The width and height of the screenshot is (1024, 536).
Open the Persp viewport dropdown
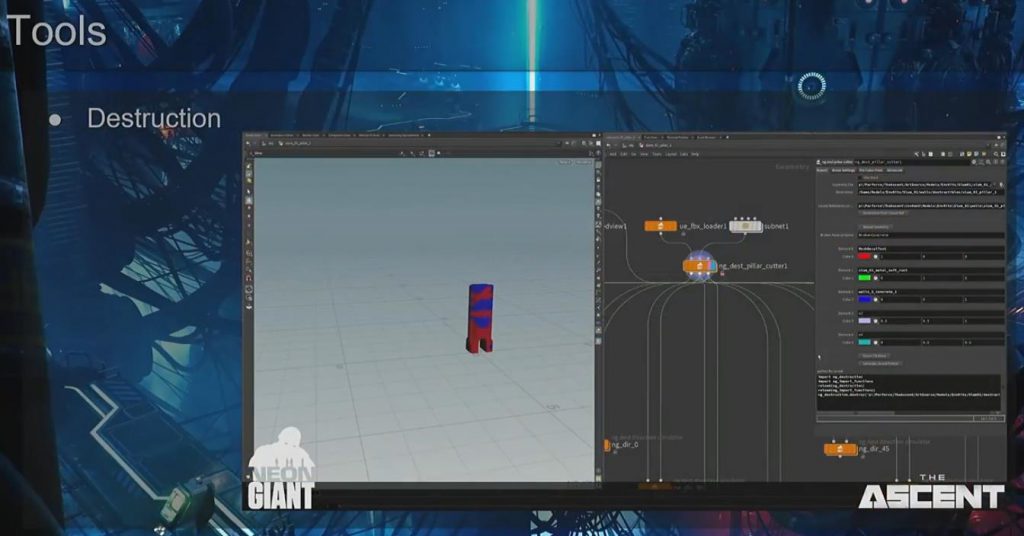pos(566,162)
